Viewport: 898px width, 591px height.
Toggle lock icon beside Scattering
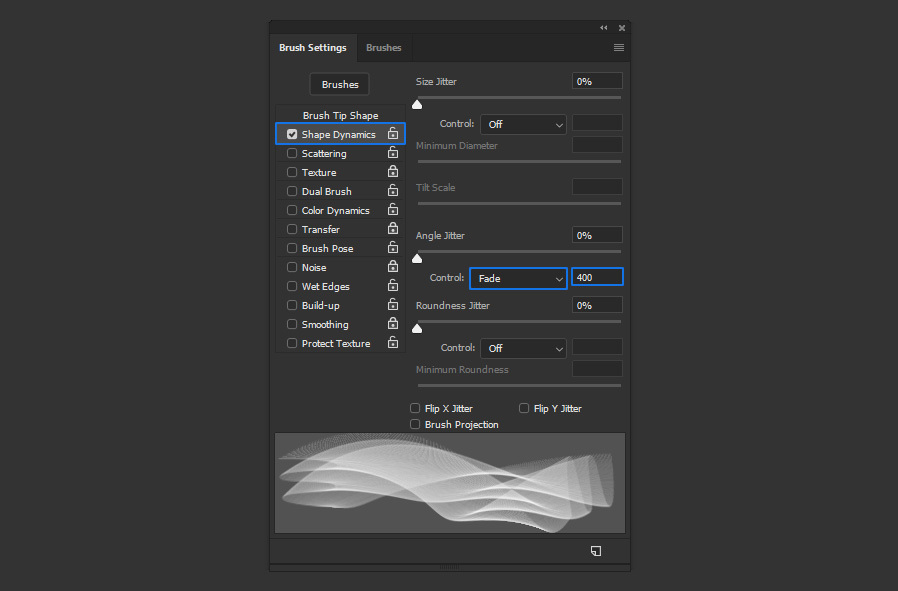point(393,152)
